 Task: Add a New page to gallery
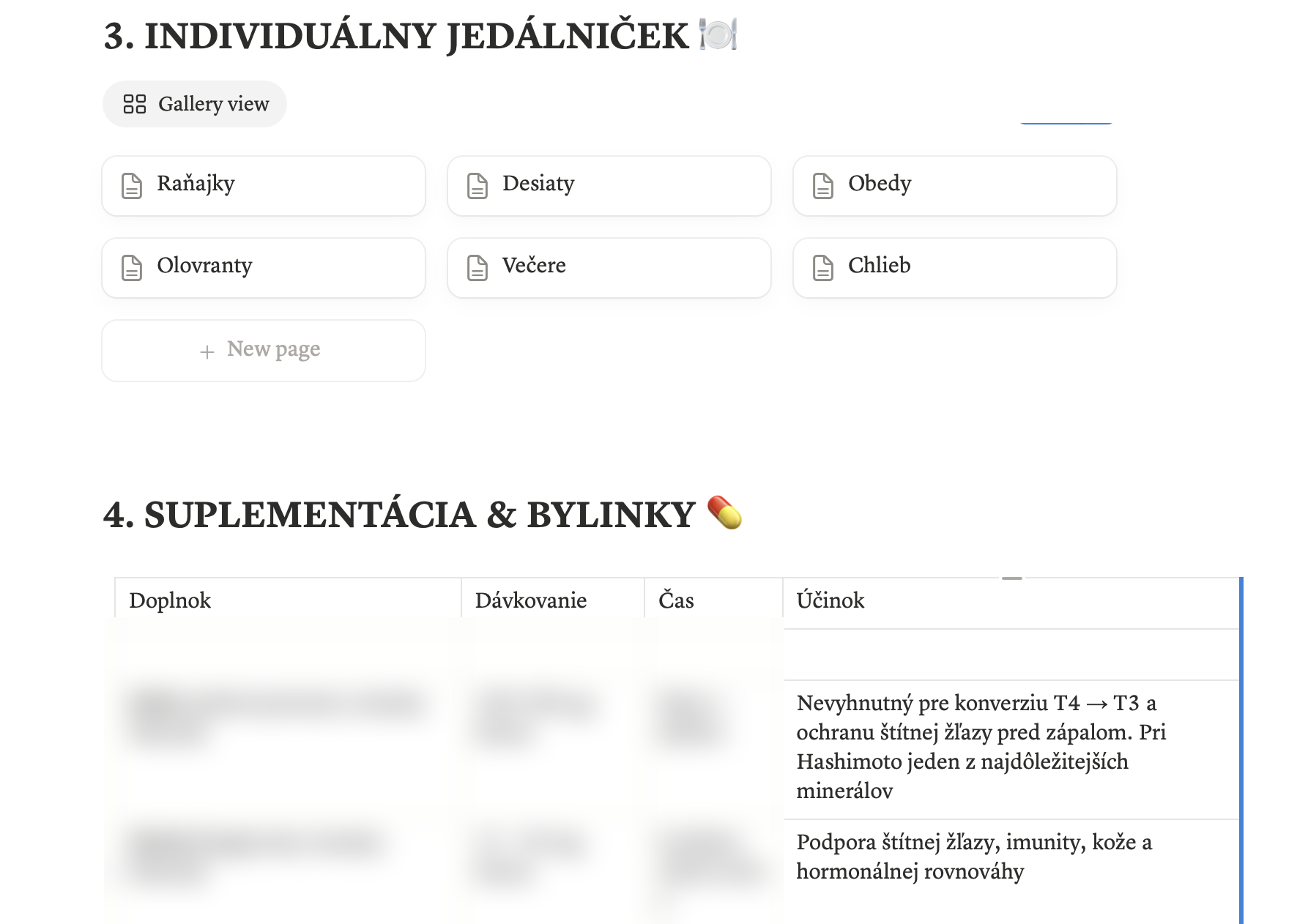(x=264, y=351)
